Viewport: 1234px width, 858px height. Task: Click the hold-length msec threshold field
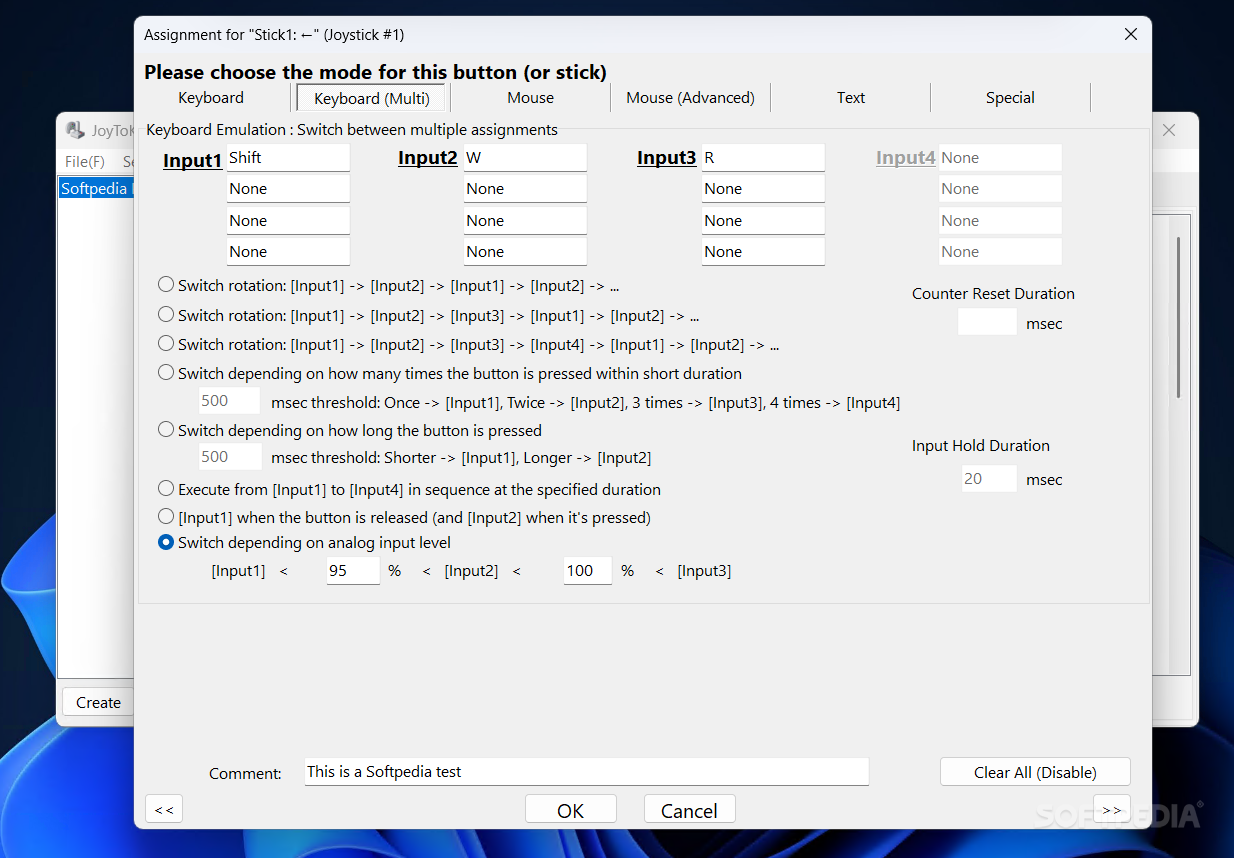coord(230,457)
